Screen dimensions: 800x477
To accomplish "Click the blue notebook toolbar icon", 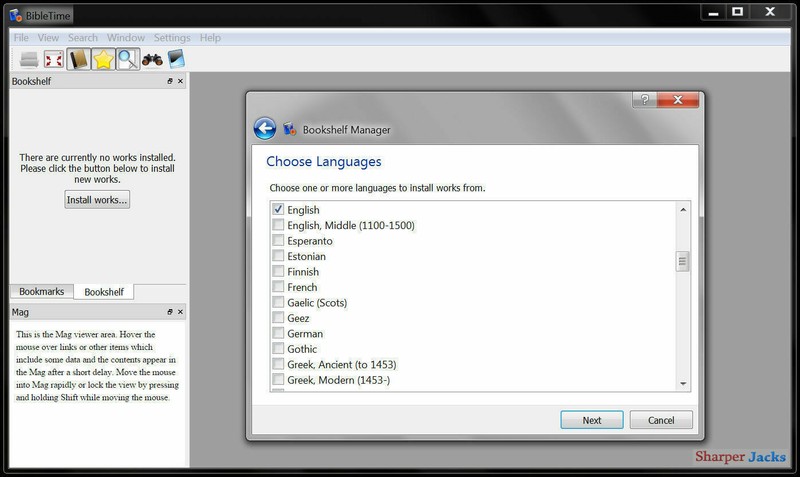I will tap(176, 59).
